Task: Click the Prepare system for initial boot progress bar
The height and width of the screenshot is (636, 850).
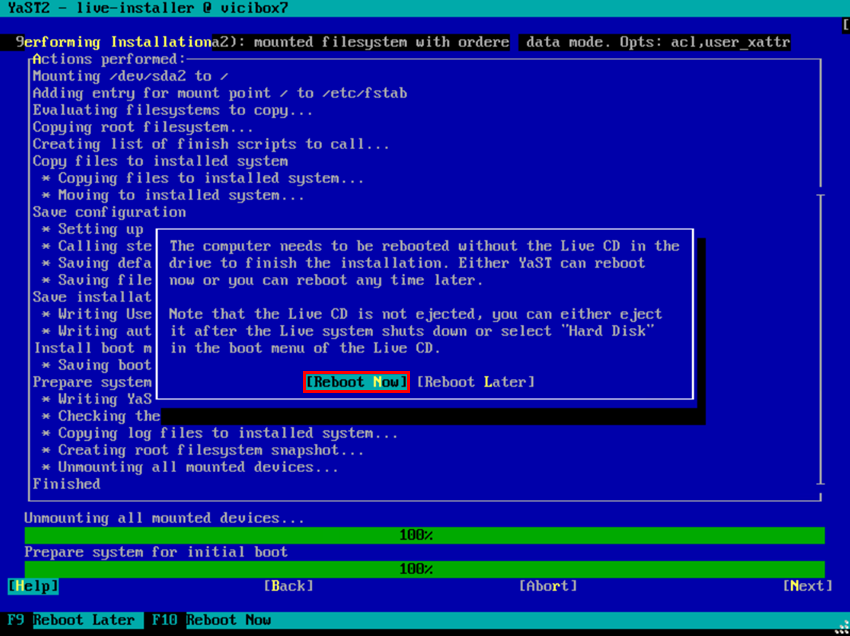Action: click(x=424, y=569)
